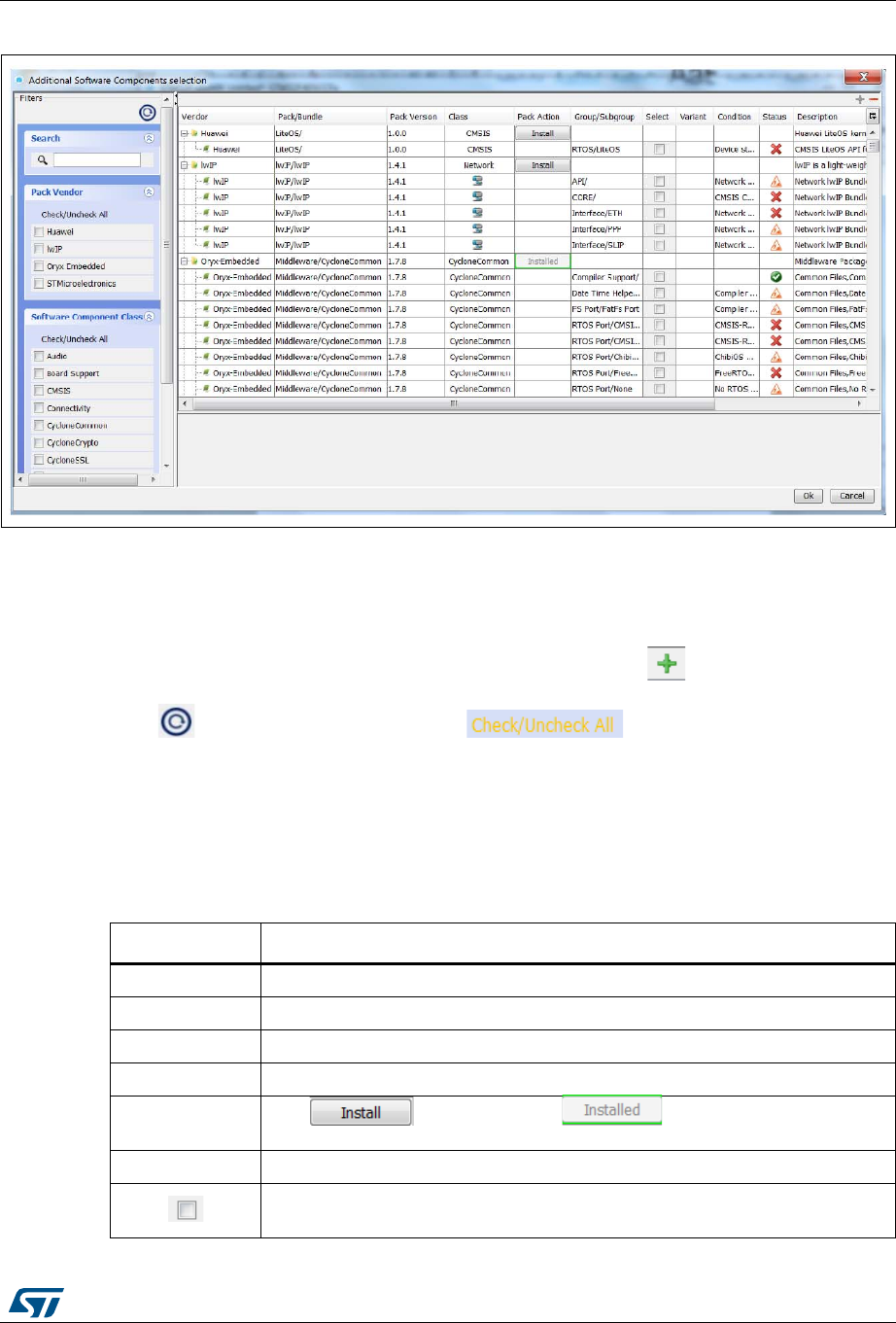Click the red X status icon for RTOS/LiteOS
896x1323 pixels.
click(x=775, y=150)
